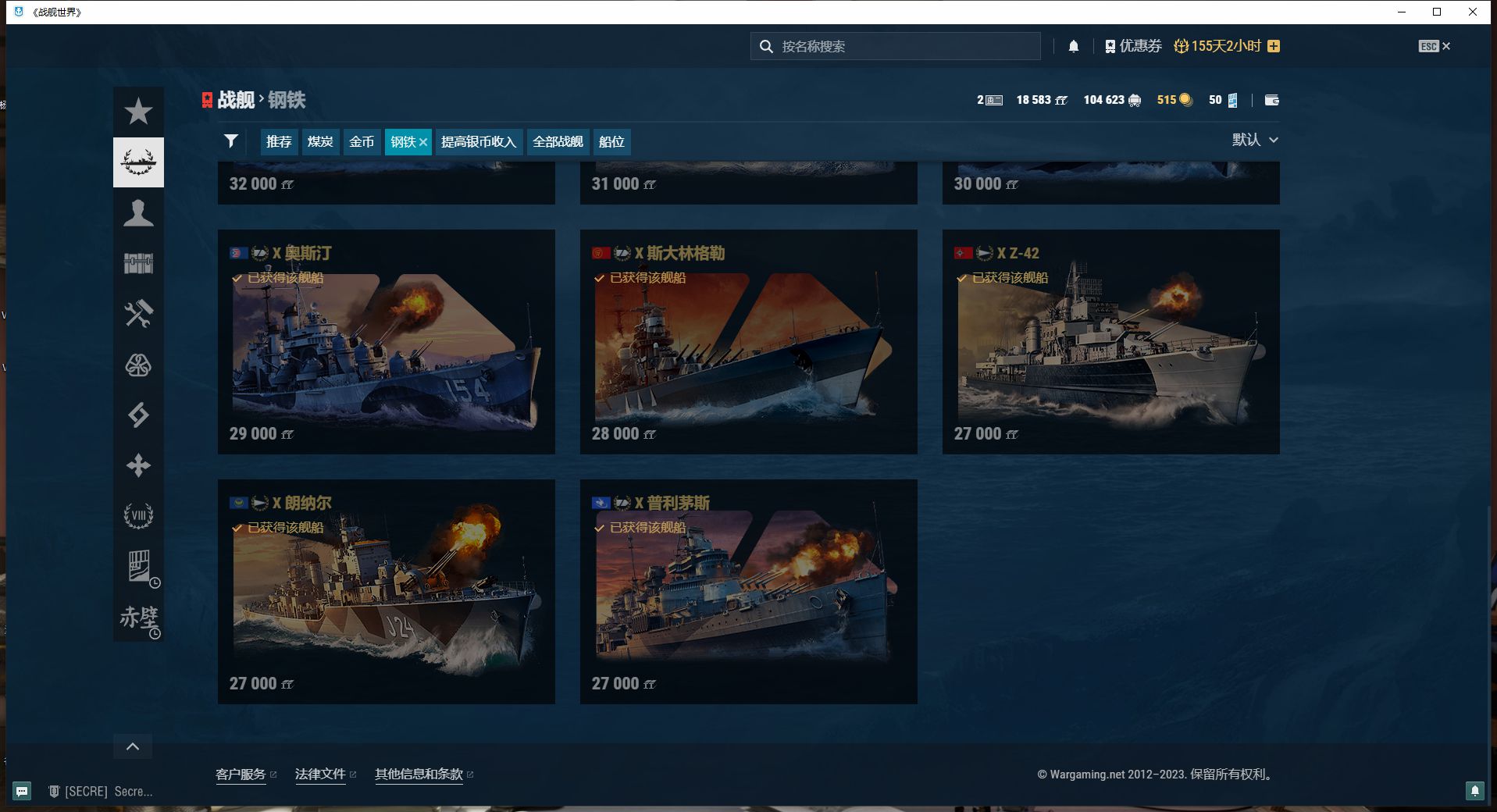The image size is (1497, 812).
Task: Open the 赤壁 event section in sidebar
Action: (138, 618)
